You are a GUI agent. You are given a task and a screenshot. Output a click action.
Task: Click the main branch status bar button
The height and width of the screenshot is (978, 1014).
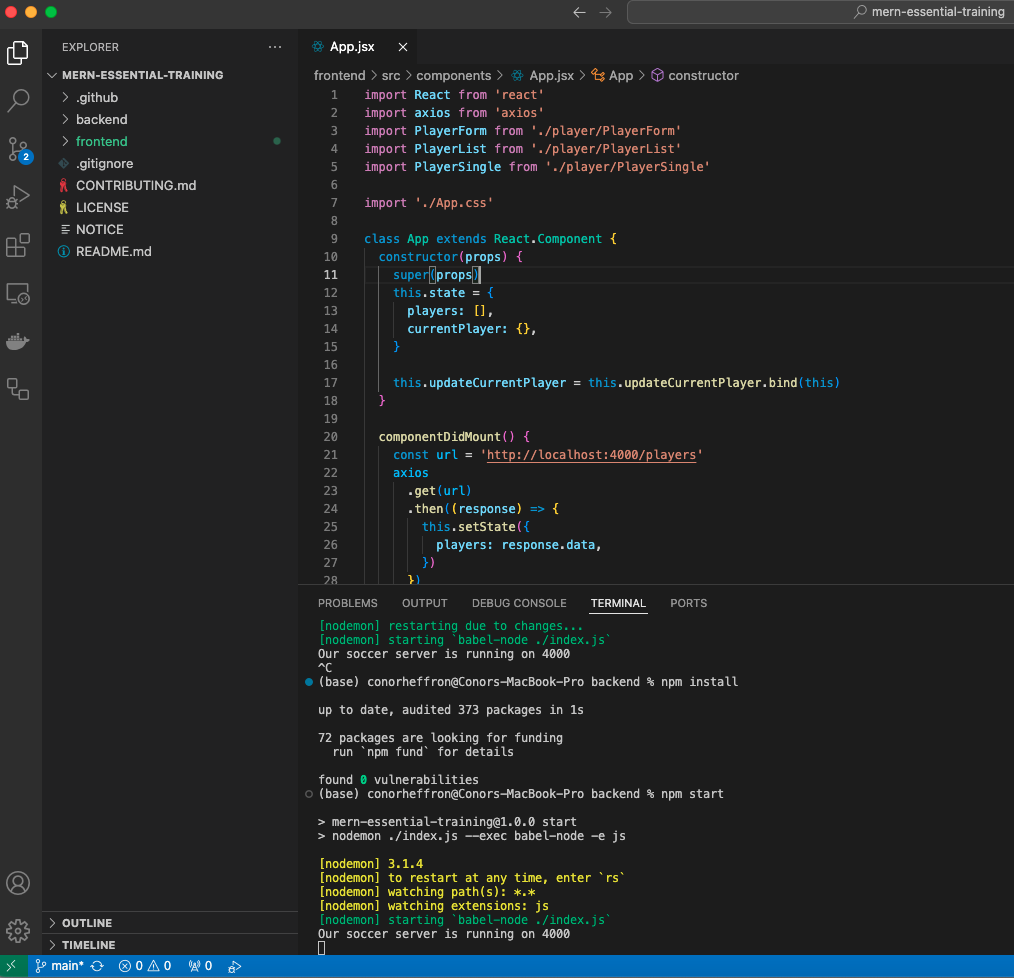click(60, 966)
